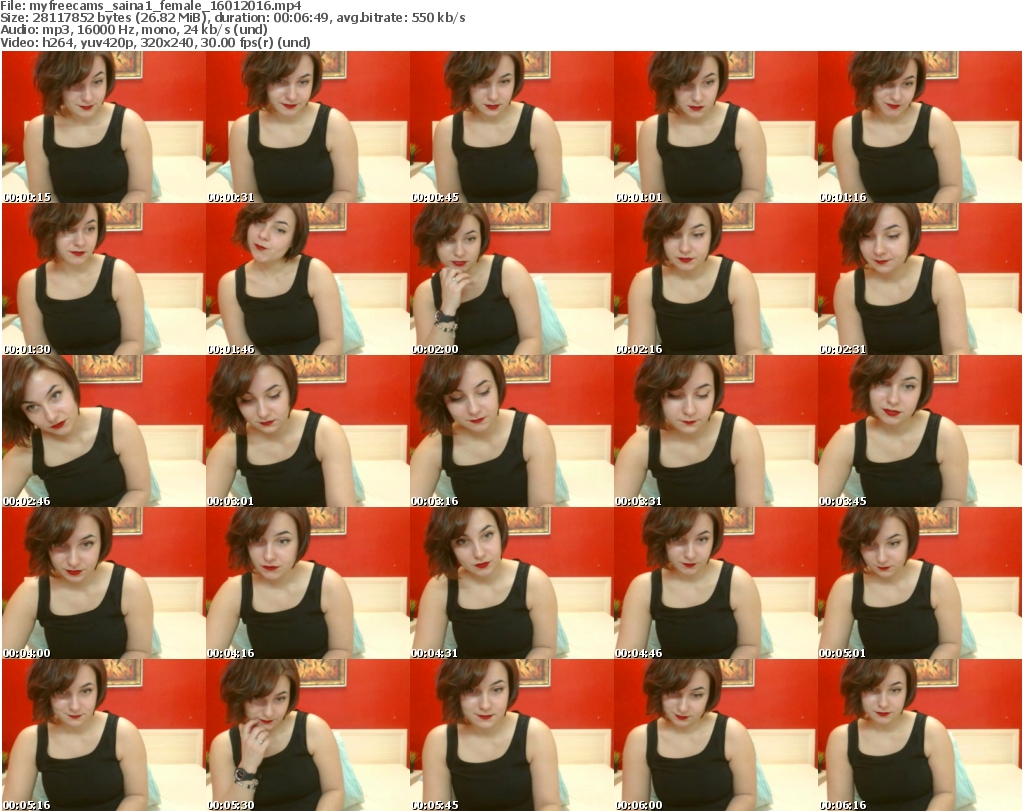
Task: Choose the thumbnail marked 00:06:16
Action: pyautogui.click(x=919, y=735)
